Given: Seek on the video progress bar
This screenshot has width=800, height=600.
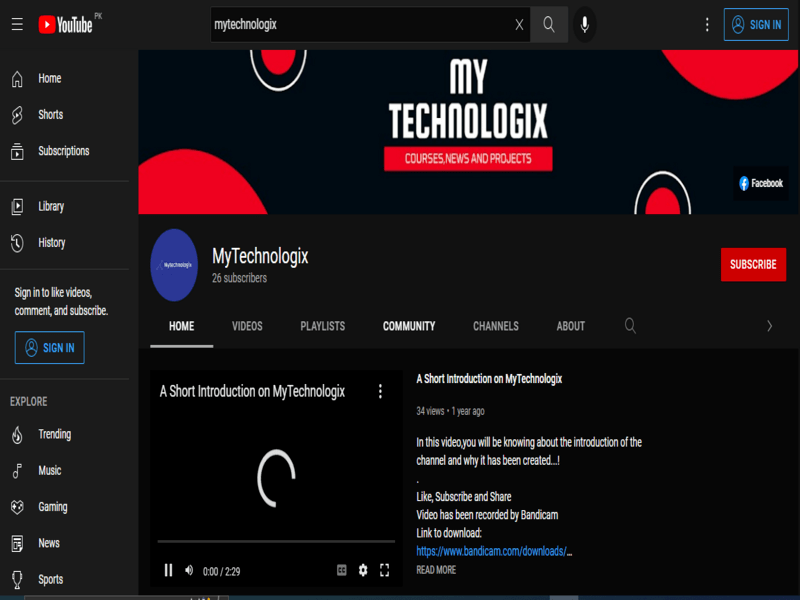Looking at the screenshot, I should [x=275, y=542].
